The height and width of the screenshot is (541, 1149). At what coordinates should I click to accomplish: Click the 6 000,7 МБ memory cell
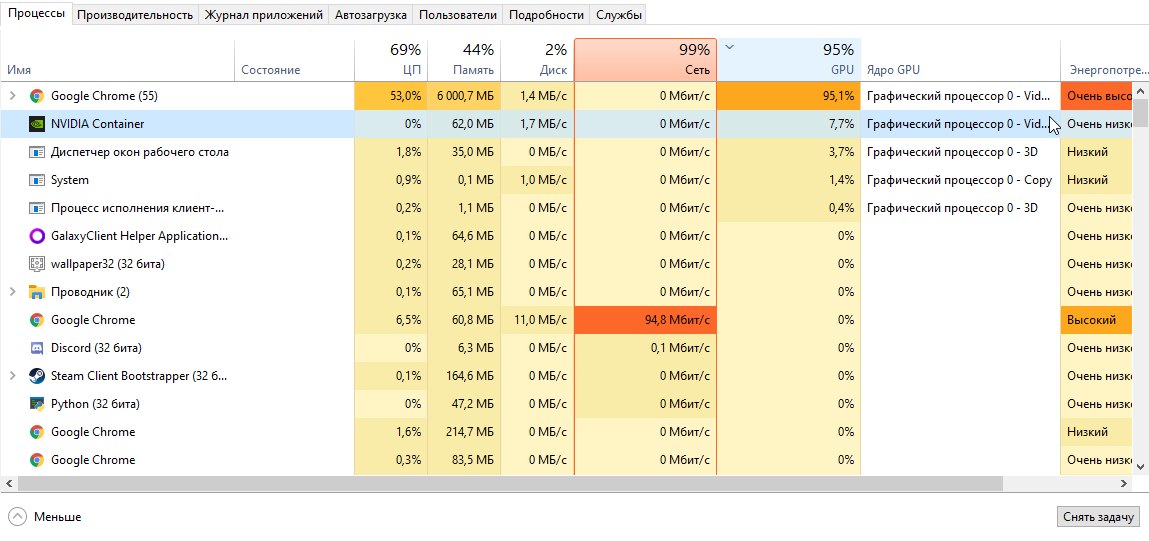(464, 96)
